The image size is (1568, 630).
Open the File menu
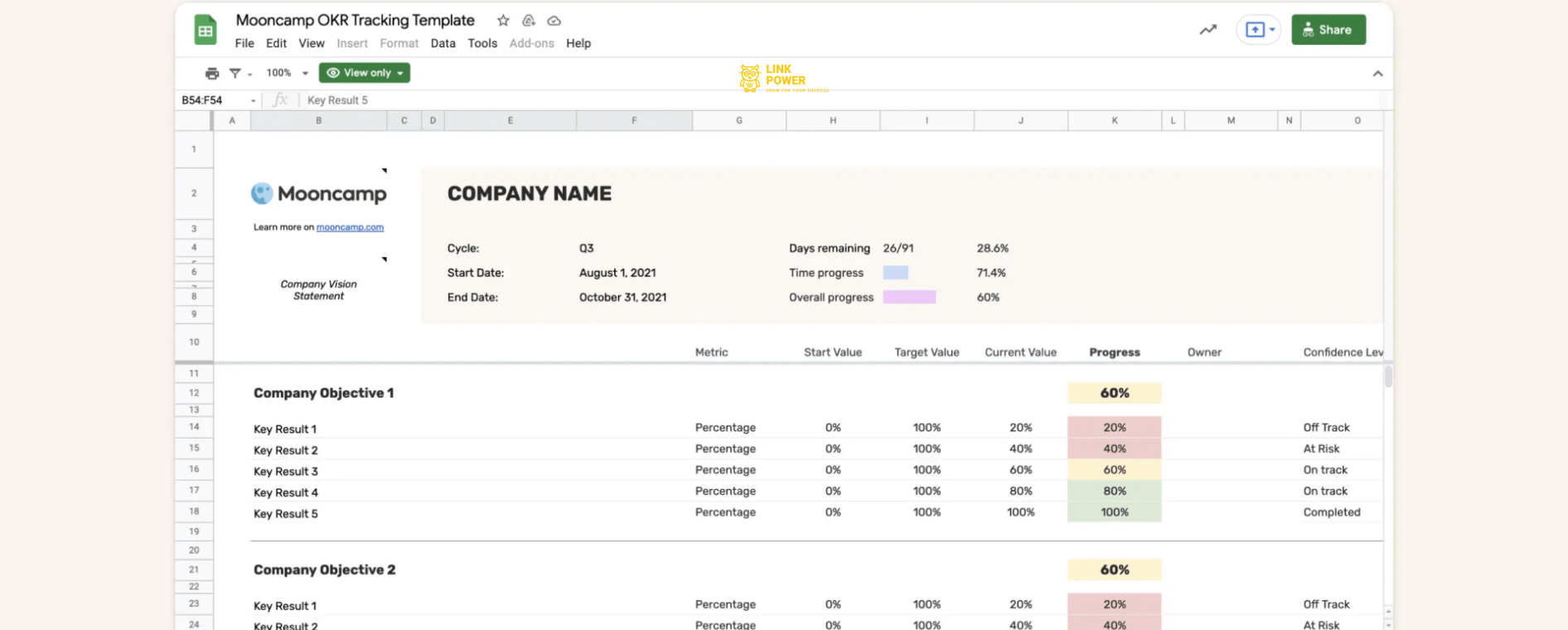coord(244,43)
